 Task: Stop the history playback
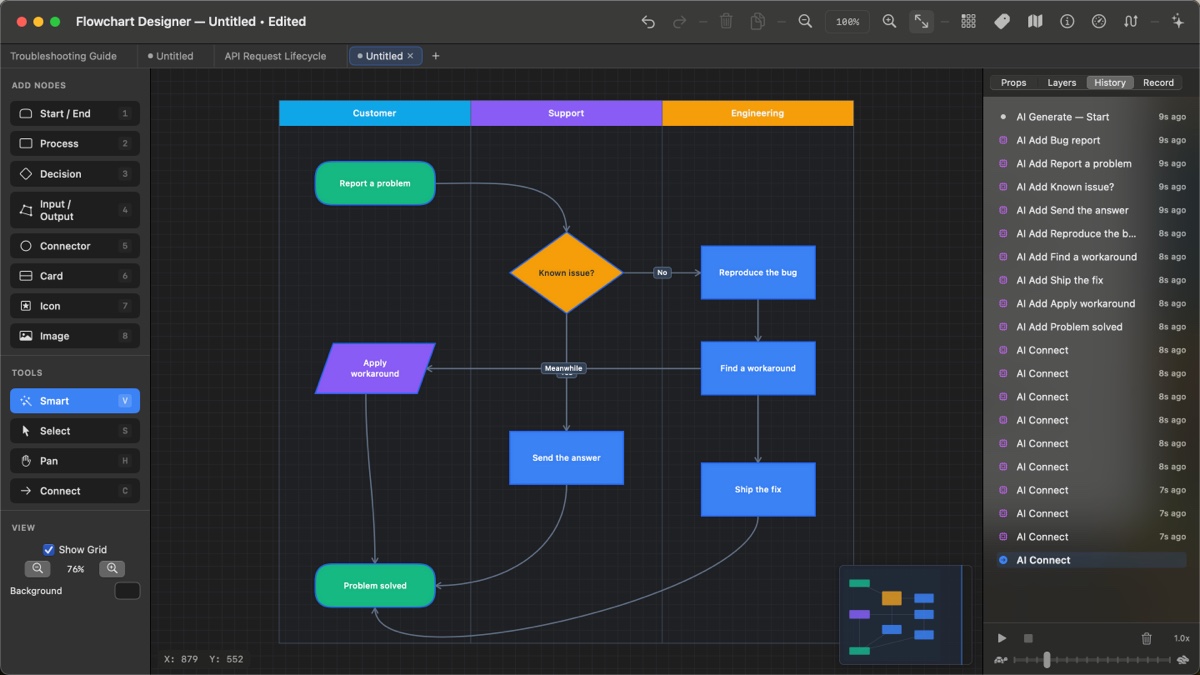pos(1028,638)
